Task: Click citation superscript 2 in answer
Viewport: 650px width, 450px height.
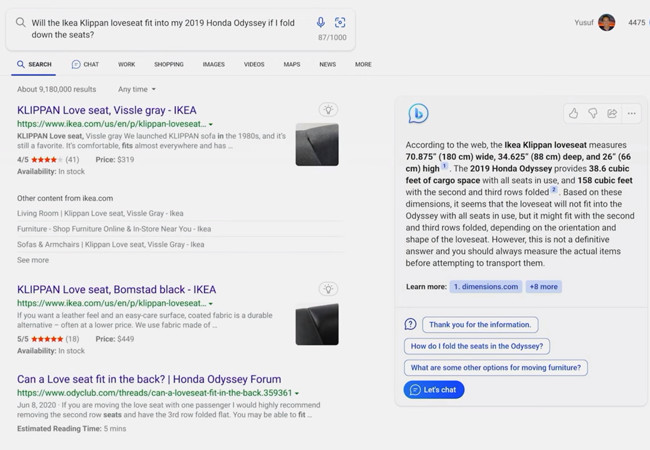Action: (554, 189)
